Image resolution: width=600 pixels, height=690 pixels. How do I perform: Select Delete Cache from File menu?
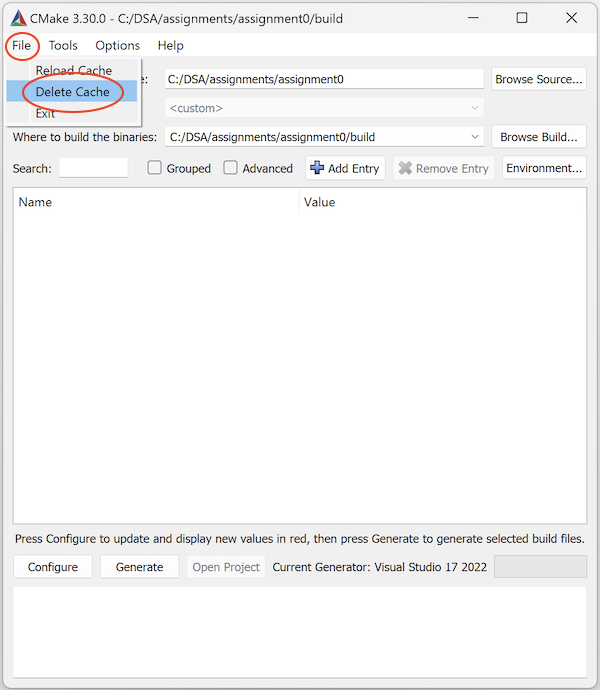click(x=72, y=92)
